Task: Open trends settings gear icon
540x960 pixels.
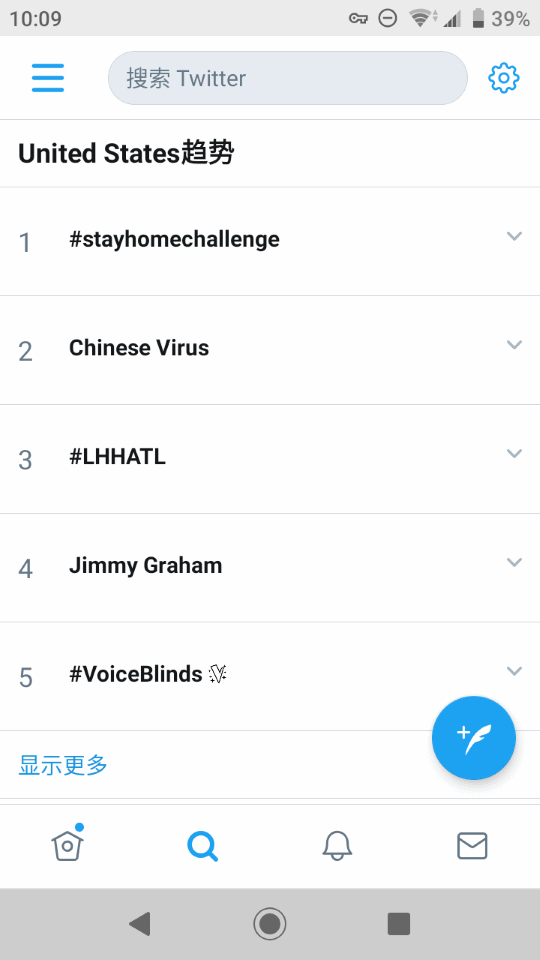Action: click(504, 78)
